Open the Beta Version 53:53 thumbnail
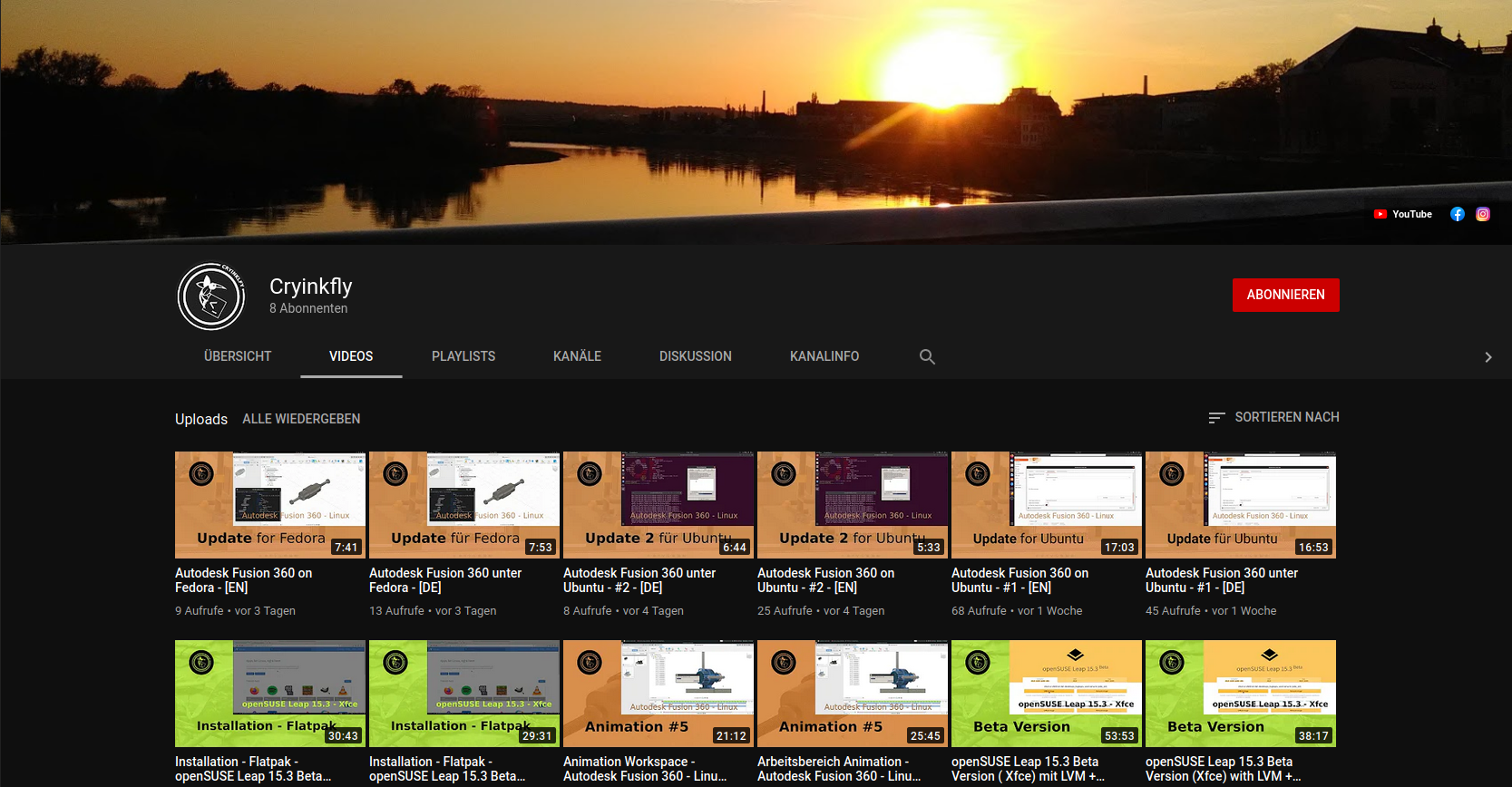Image resolution: width=1512 pixels, height=787 pixels. 1047,694
